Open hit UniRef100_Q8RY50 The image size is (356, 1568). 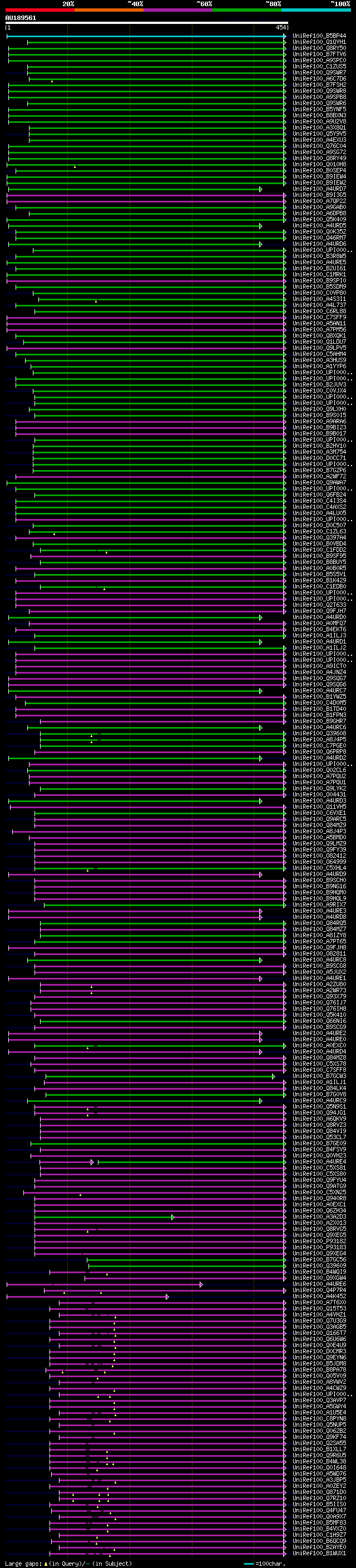[319, 48]
